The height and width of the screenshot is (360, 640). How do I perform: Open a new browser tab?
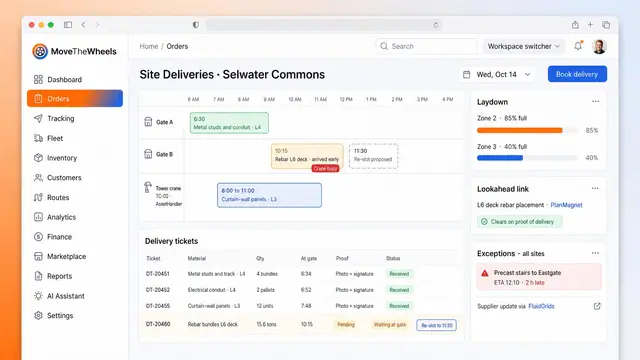[590, 25]
